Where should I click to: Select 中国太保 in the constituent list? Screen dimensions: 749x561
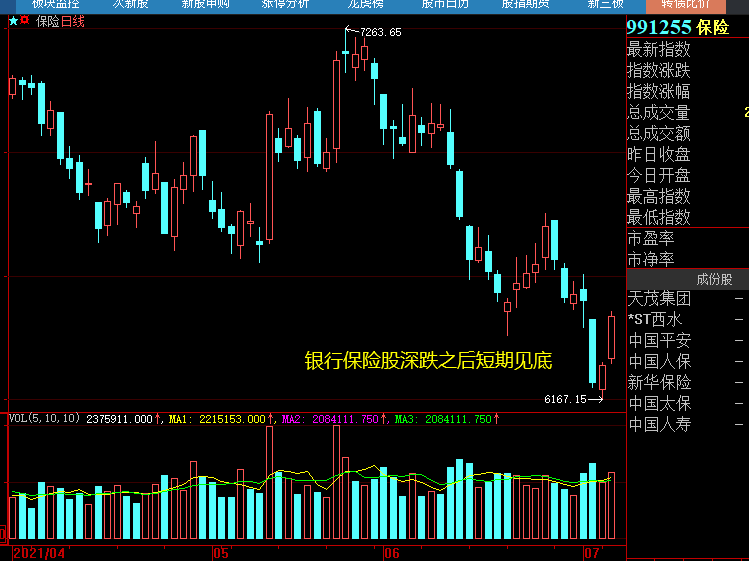tap(687, 404)
